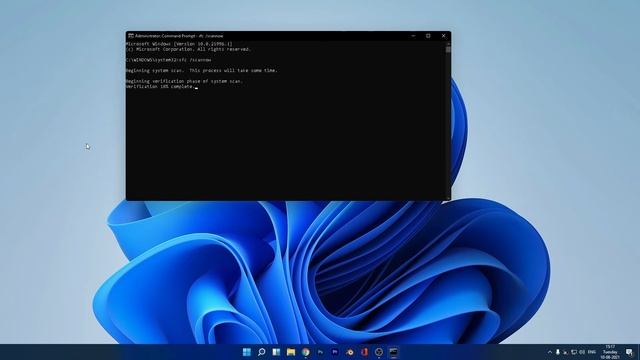
Task: Open the volume tray icon
Action: [x=582, y=352]
